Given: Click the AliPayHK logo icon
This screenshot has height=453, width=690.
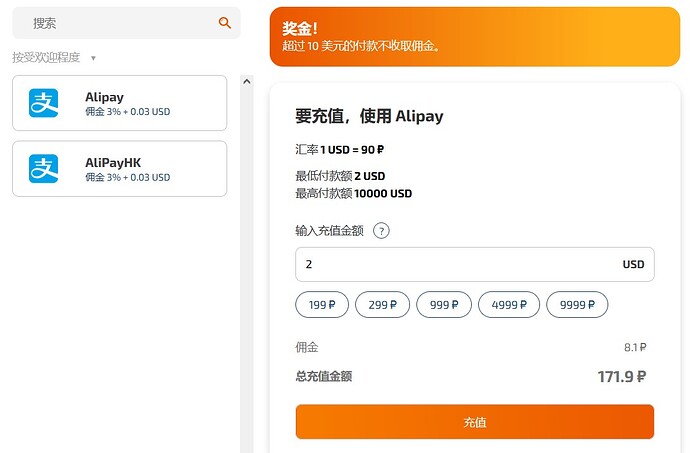Looking at the screenshot, I should (44, 169).
